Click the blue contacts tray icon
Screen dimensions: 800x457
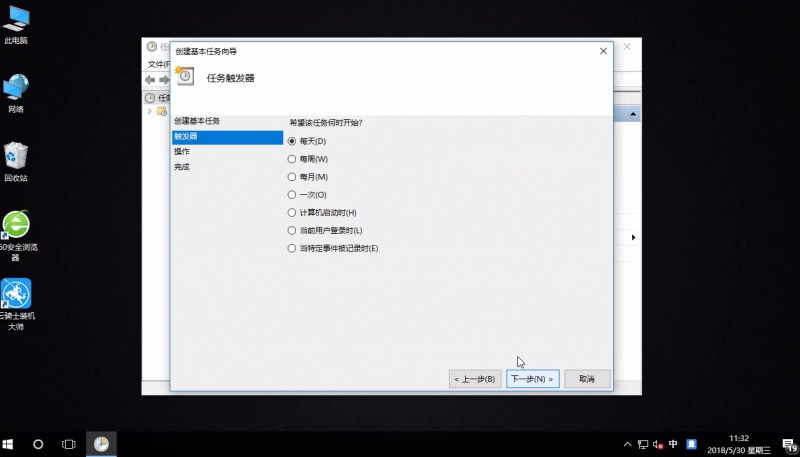pyautogui.click(x=691, y=444)
